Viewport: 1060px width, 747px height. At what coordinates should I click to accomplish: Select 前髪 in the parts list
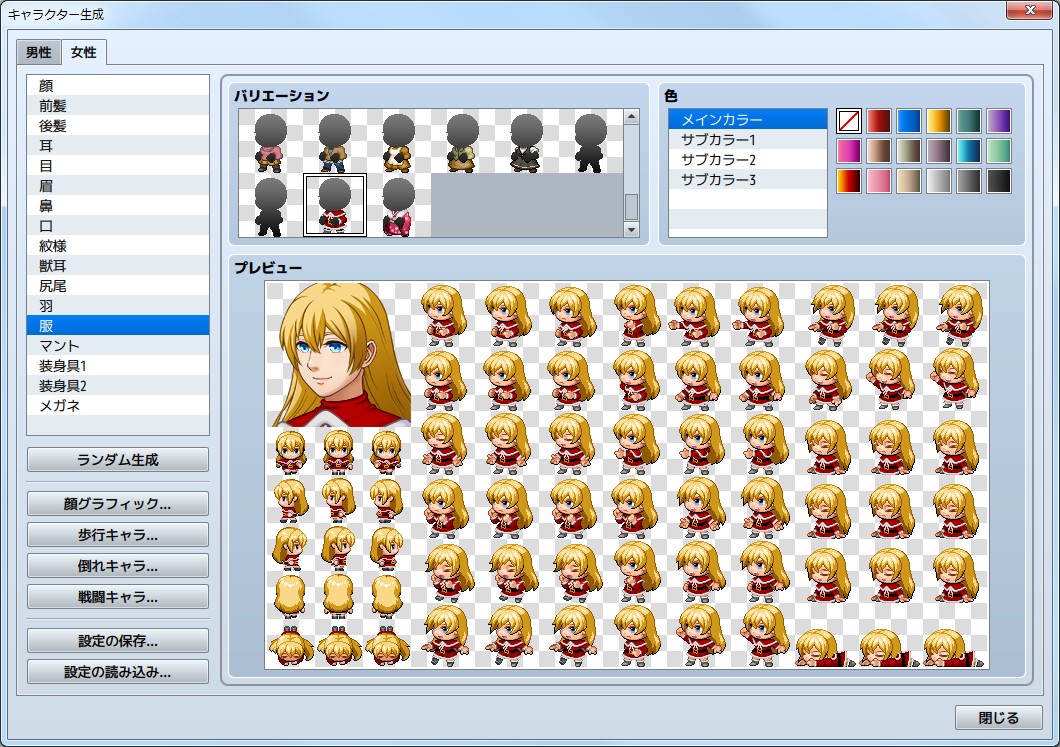coord(118,105)
